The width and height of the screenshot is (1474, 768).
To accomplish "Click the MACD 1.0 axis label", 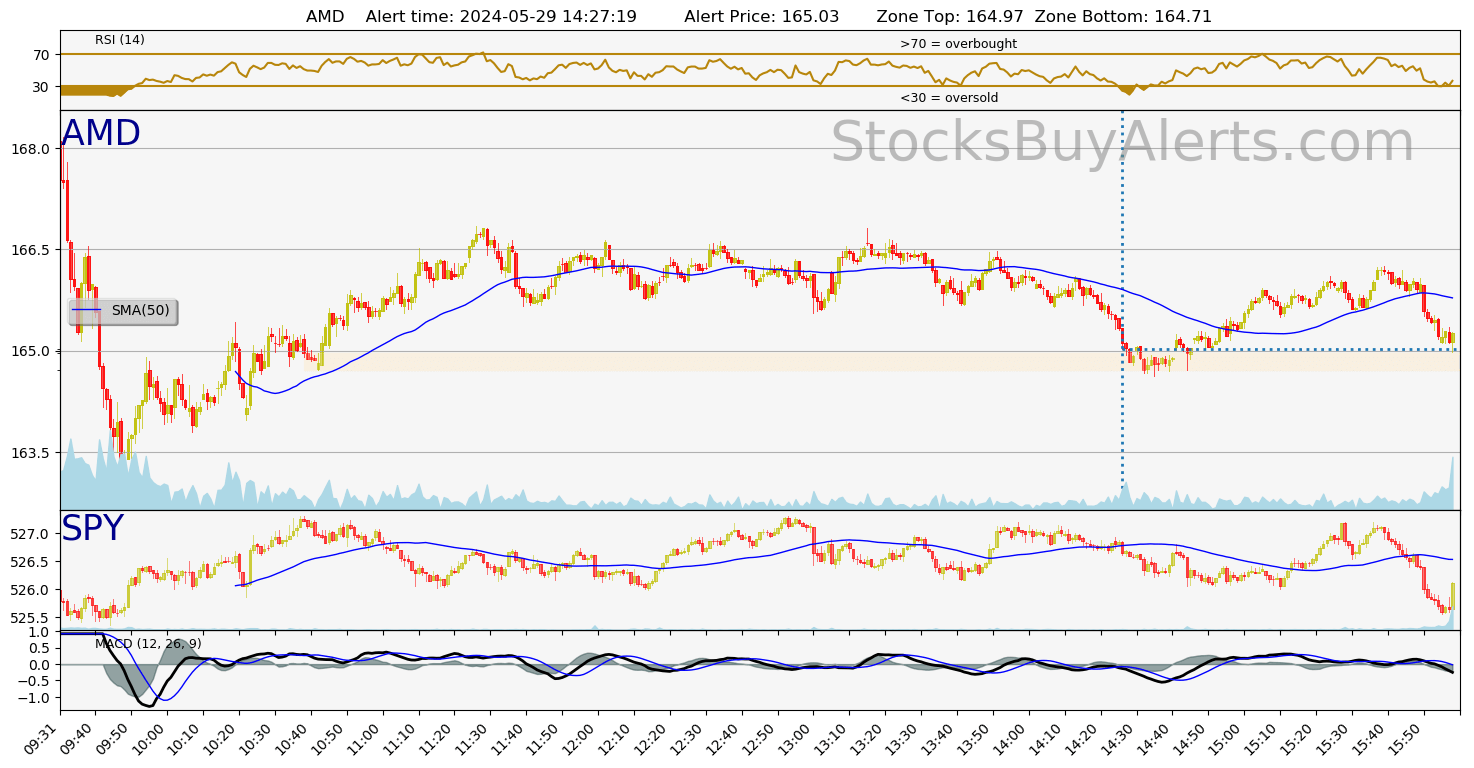I will pyautogui.click(x=40, y=632).
